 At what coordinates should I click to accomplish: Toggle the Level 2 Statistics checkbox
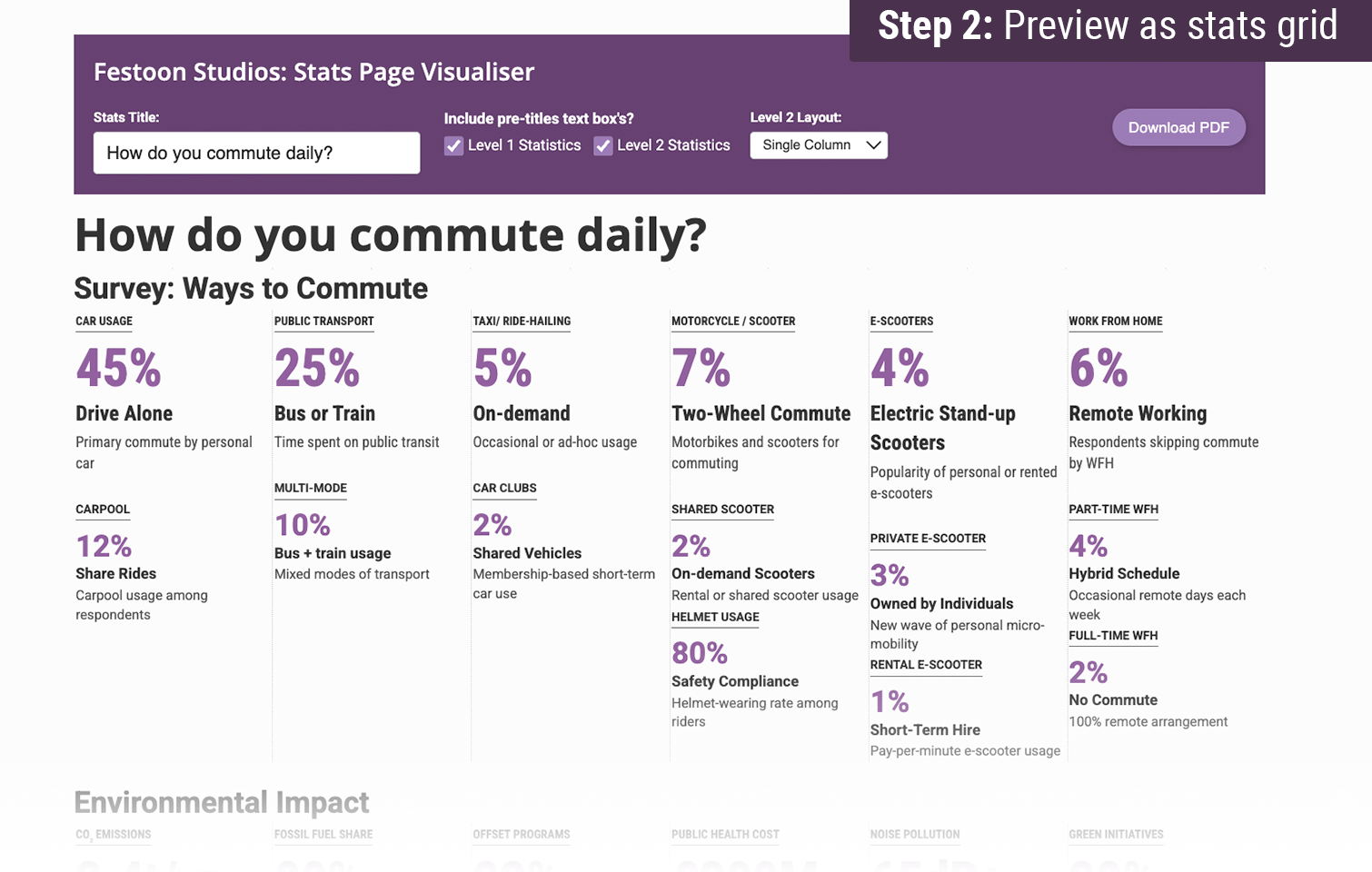pos(603,146)
